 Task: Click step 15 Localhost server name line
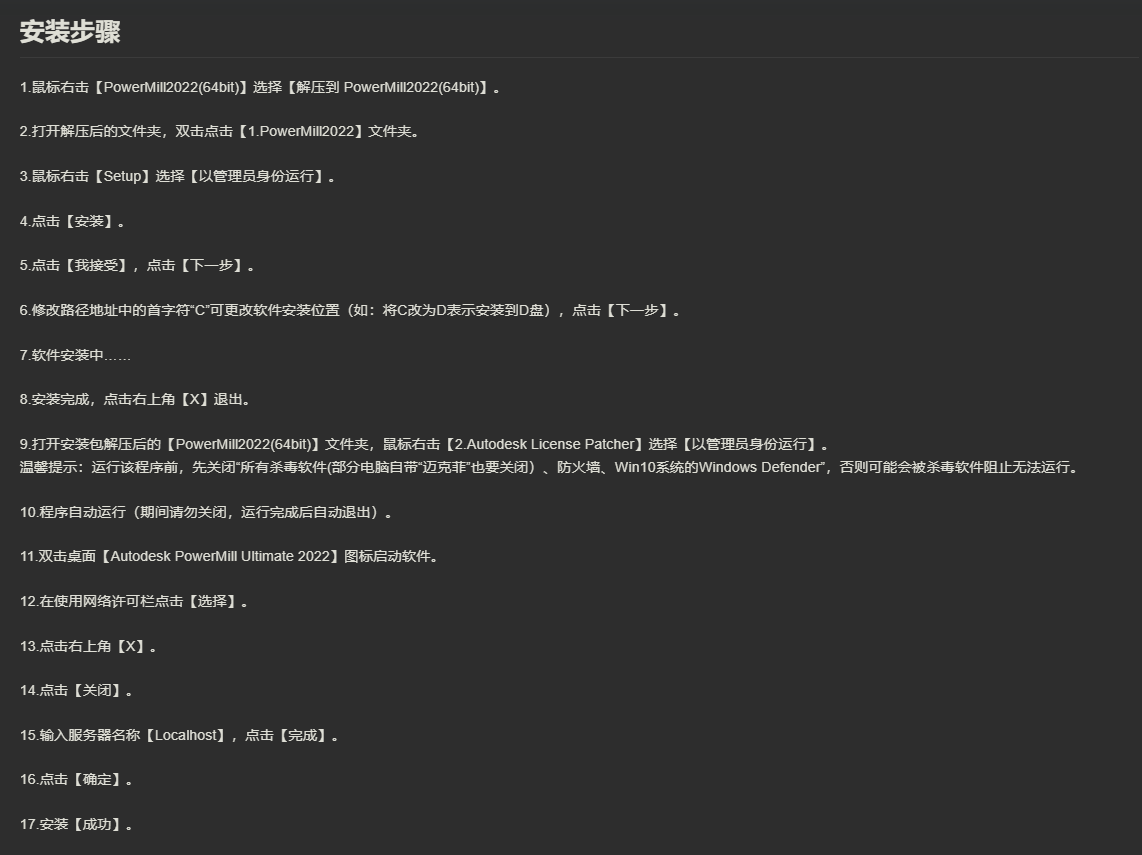(179, 736)
